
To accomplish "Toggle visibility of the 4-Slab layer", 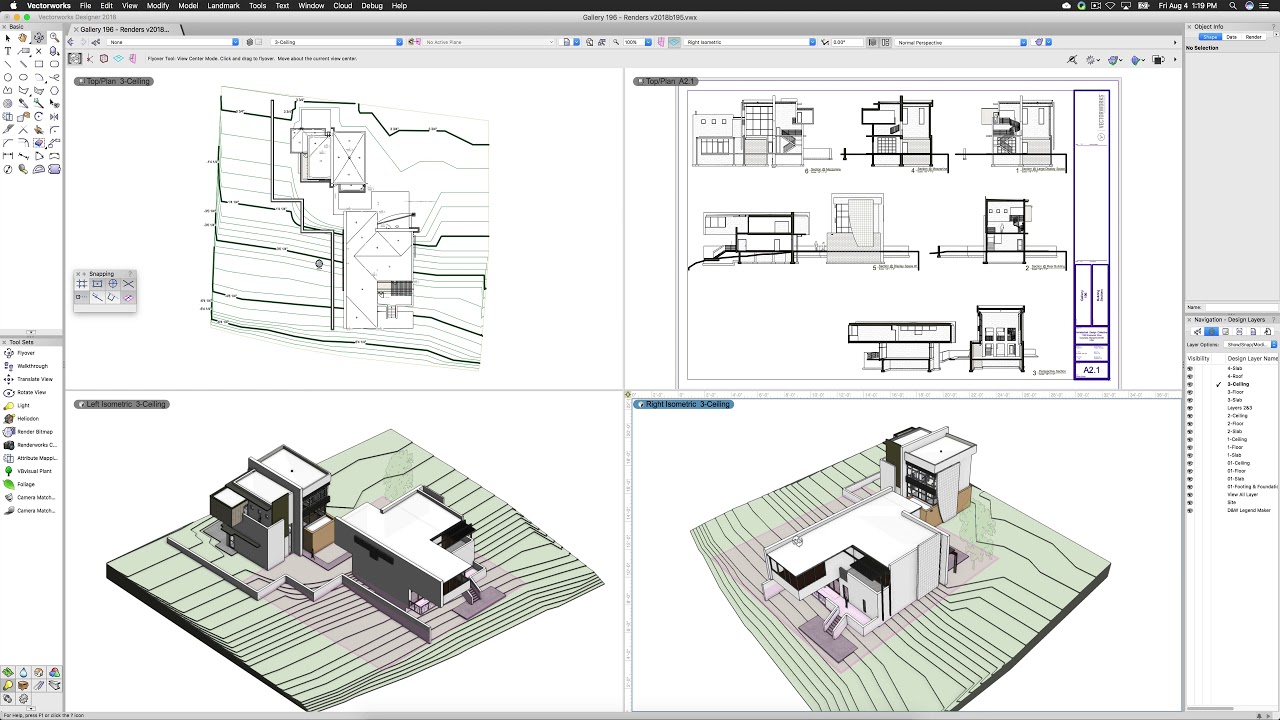I will click(x=1189, y=368).
